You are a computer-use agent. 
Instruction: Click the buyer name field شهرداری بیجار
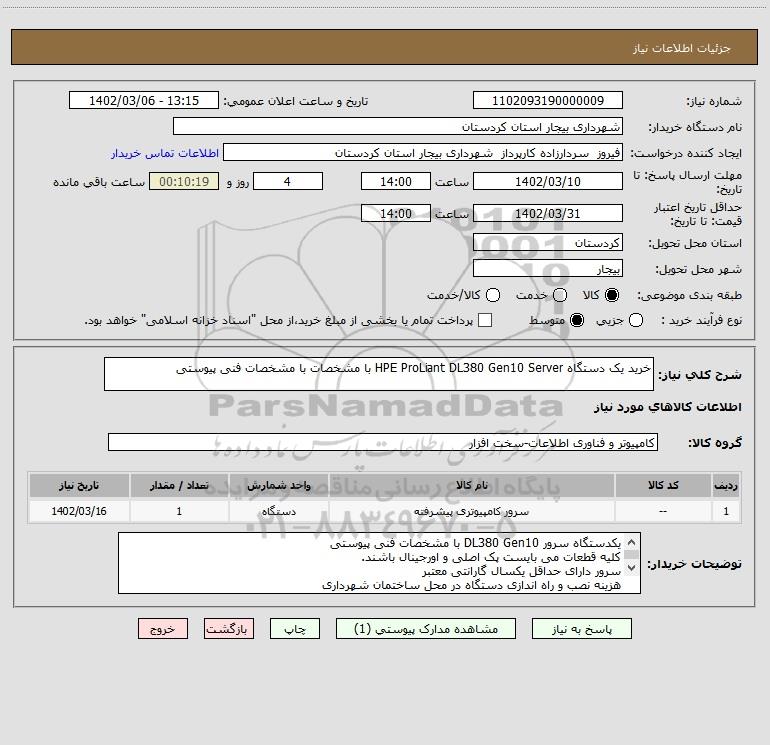398,126
